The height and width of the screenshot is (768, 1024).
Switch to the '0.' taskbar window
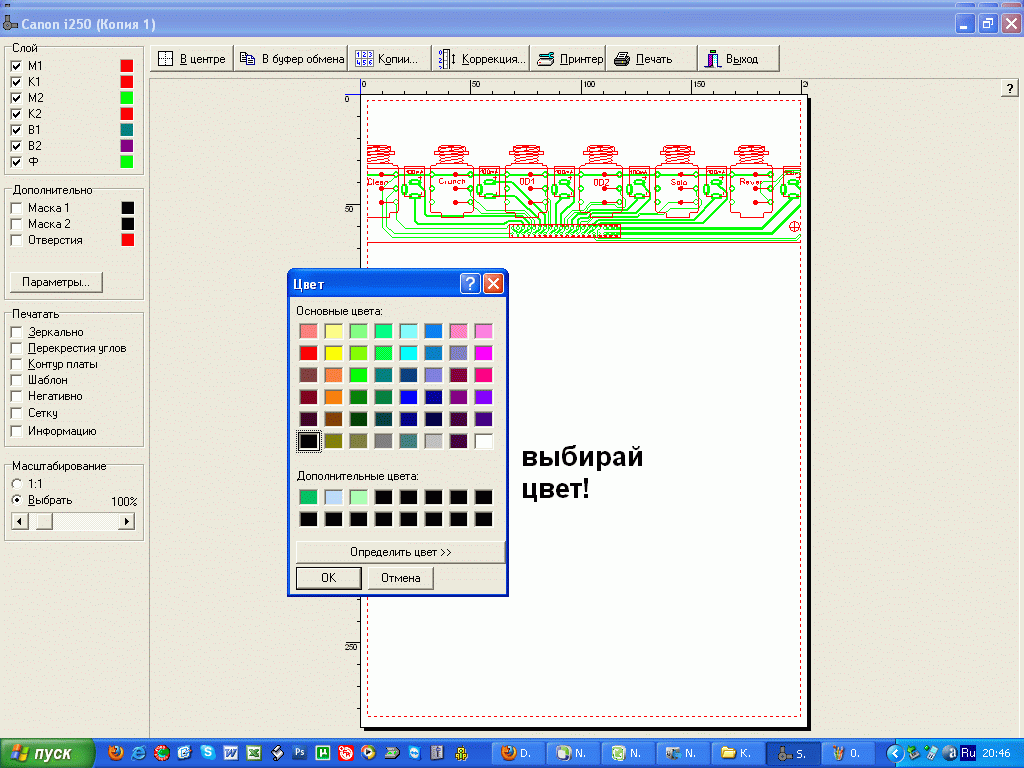click(846, 753)
